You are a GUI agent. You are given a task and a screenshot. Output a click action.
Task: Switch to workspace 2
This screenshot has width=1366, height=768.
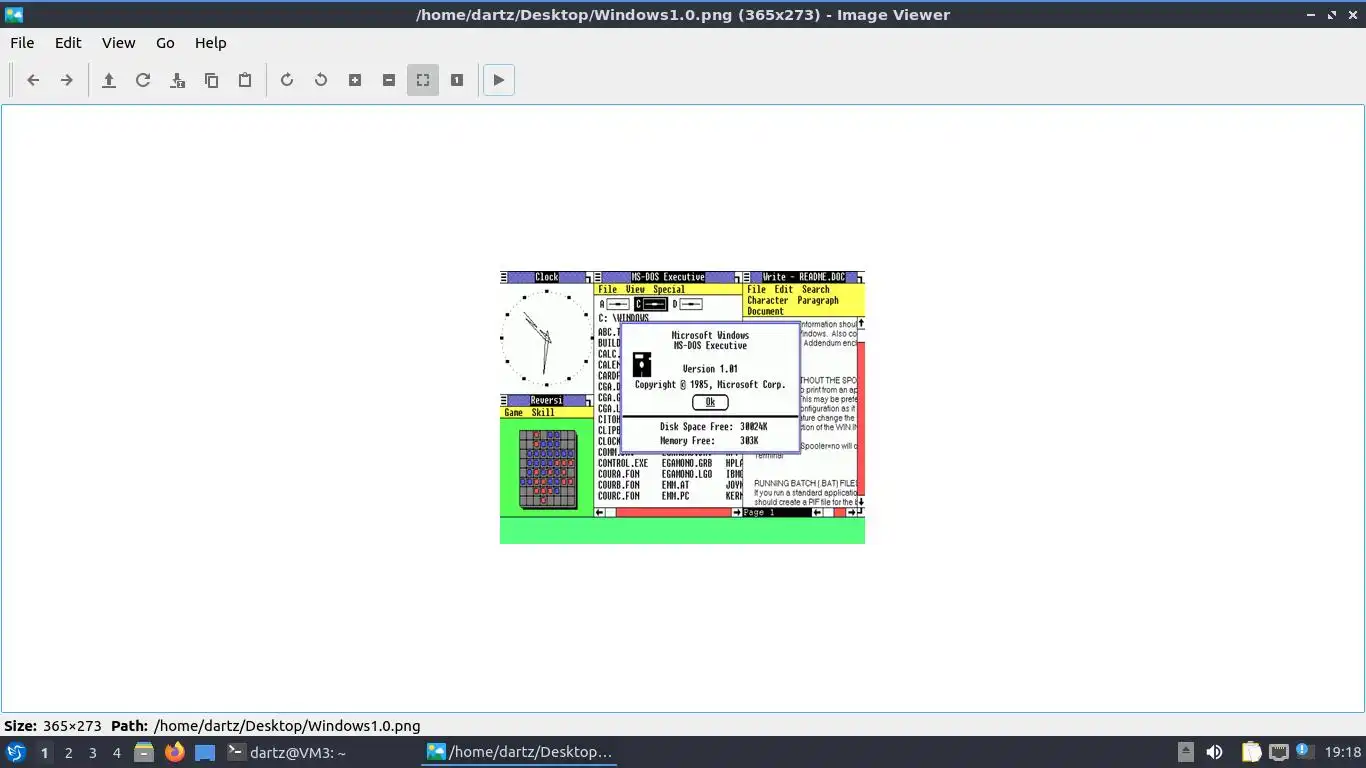coord(68,753)
